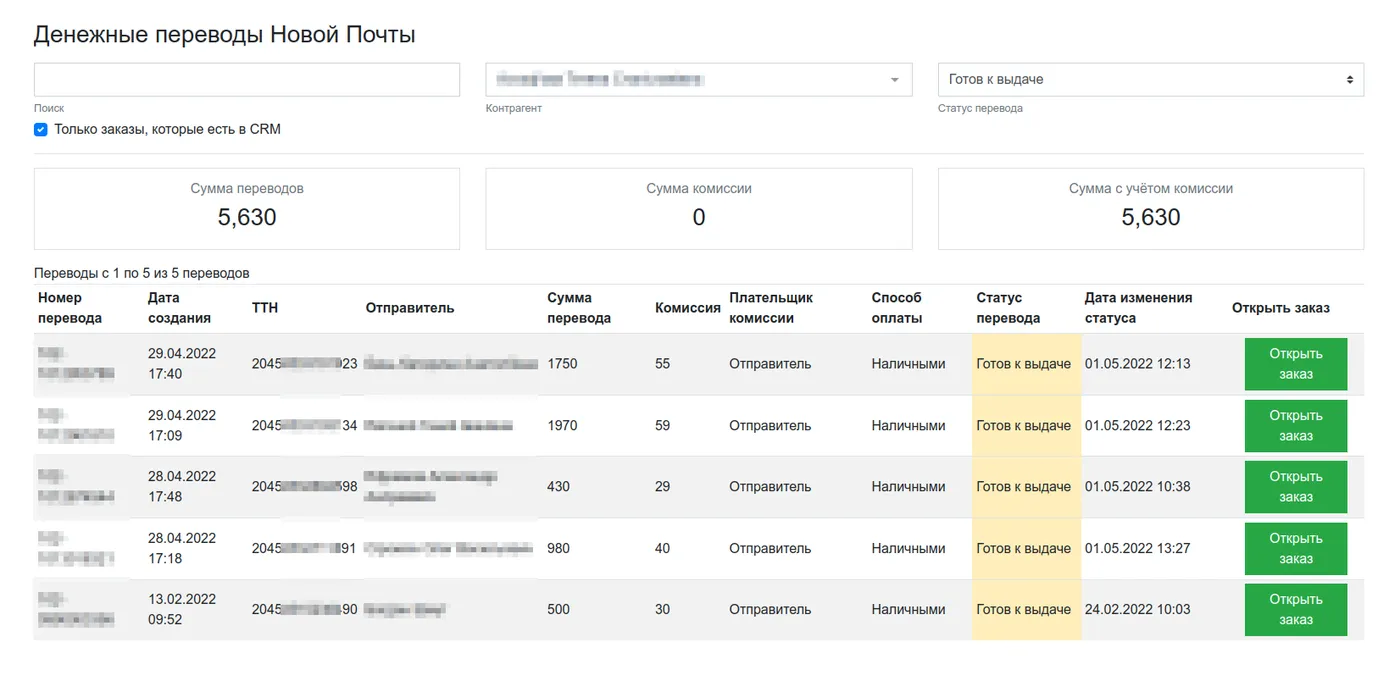Viewport: 1400px width, 681px height.
Task: Click status change date 01.05.2022 10:38
Action: click(1138, 487)
